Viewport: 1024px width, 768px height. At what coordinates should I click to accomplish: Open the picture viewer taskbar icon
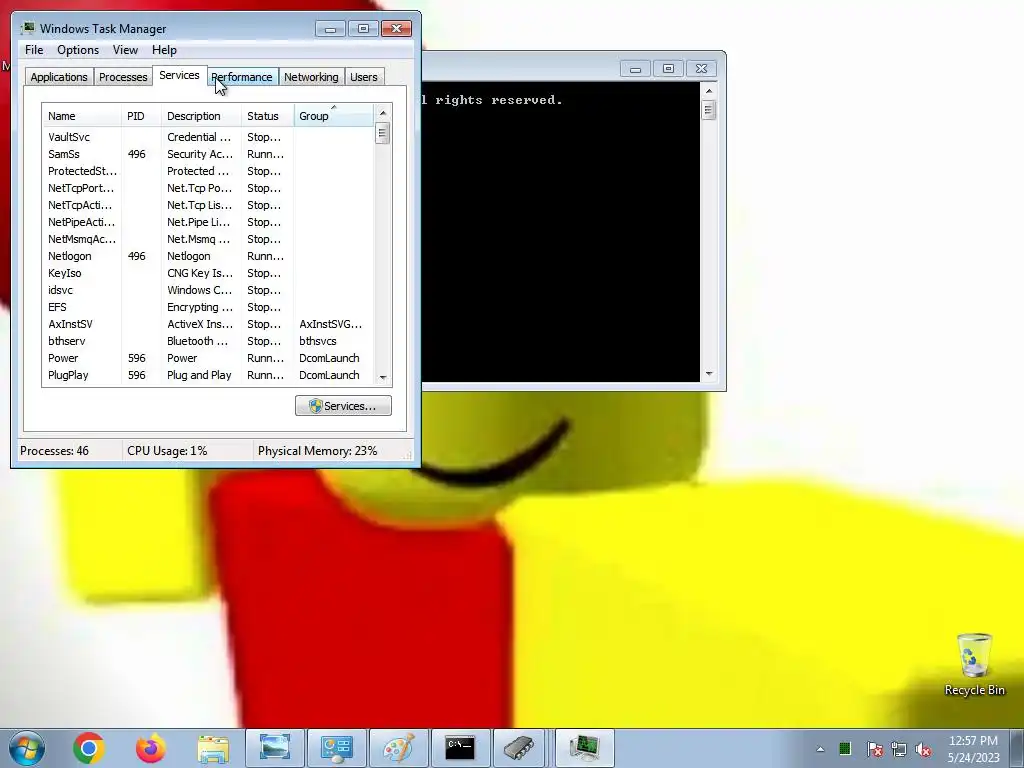coord(274,748)
